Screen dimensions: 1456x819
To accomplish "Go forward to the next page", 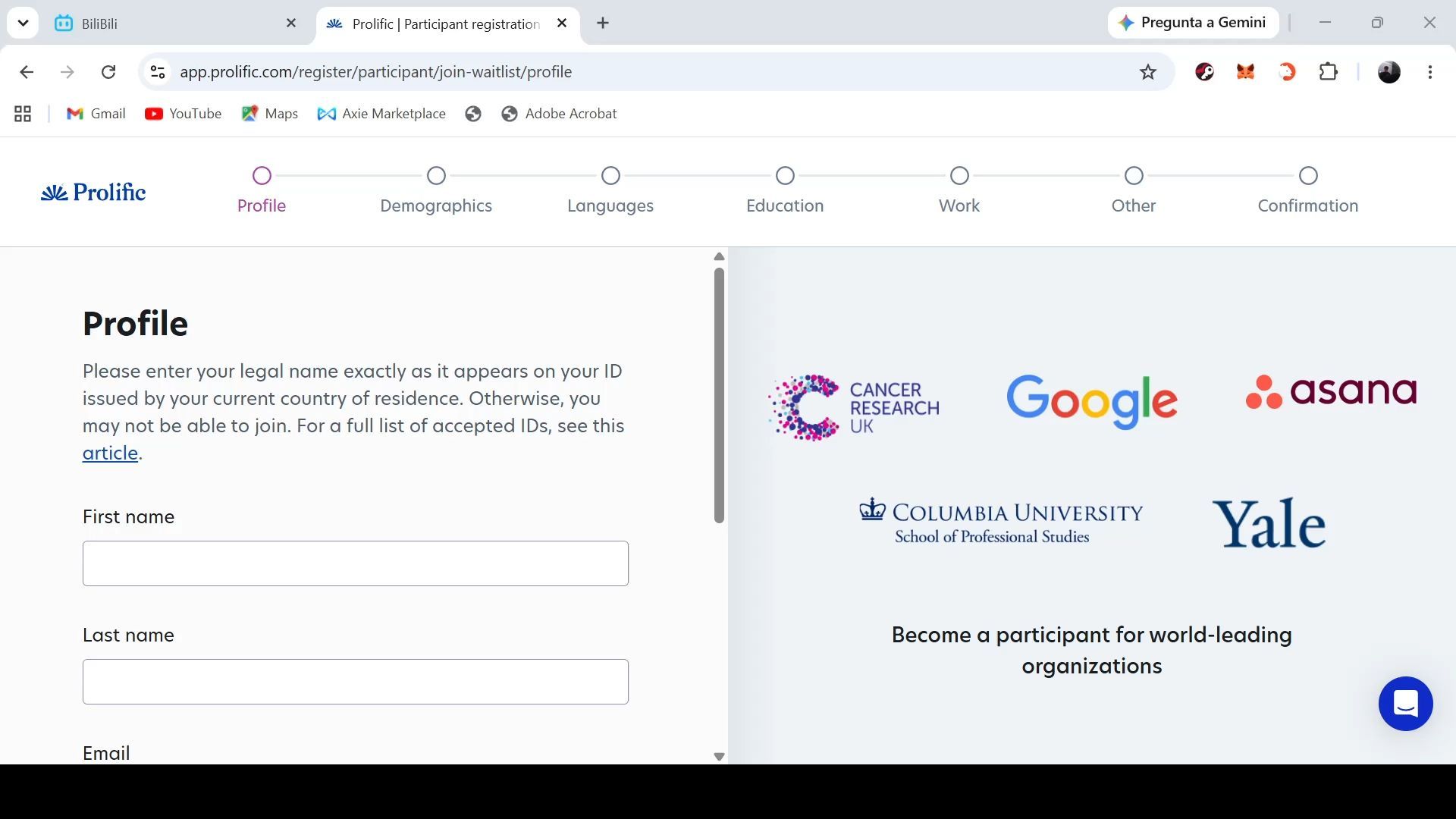I will (x=67, y=72).
